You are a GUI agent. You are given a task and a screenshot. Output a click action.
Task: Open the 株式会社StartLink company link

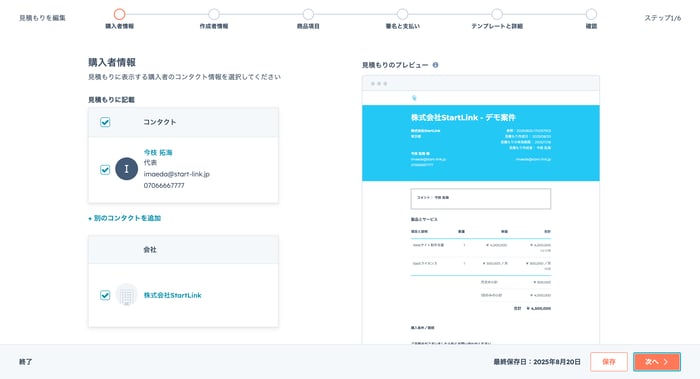coord(172,295)
